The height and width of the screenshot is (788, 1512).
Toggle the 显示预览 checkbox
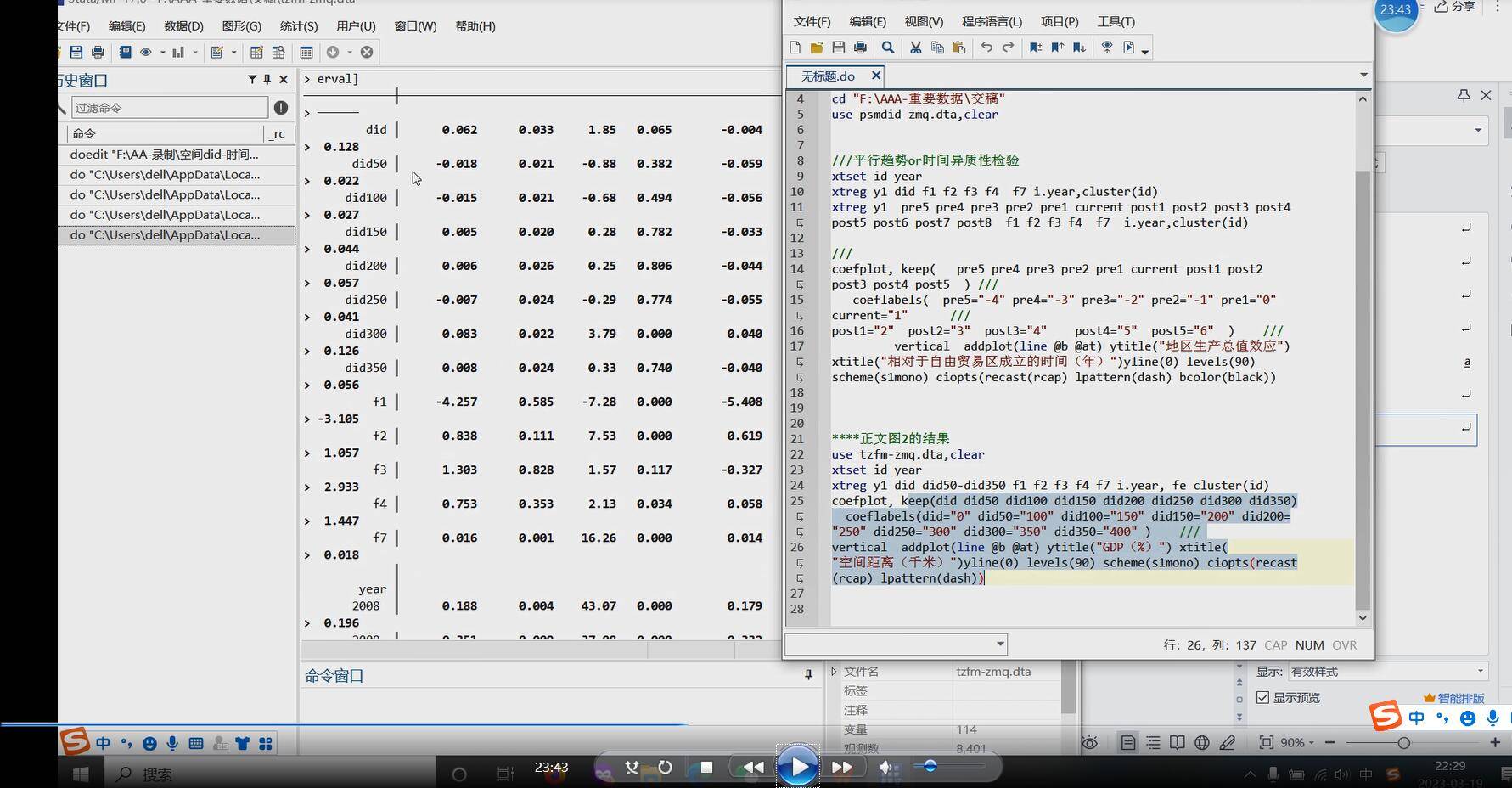1263,697
